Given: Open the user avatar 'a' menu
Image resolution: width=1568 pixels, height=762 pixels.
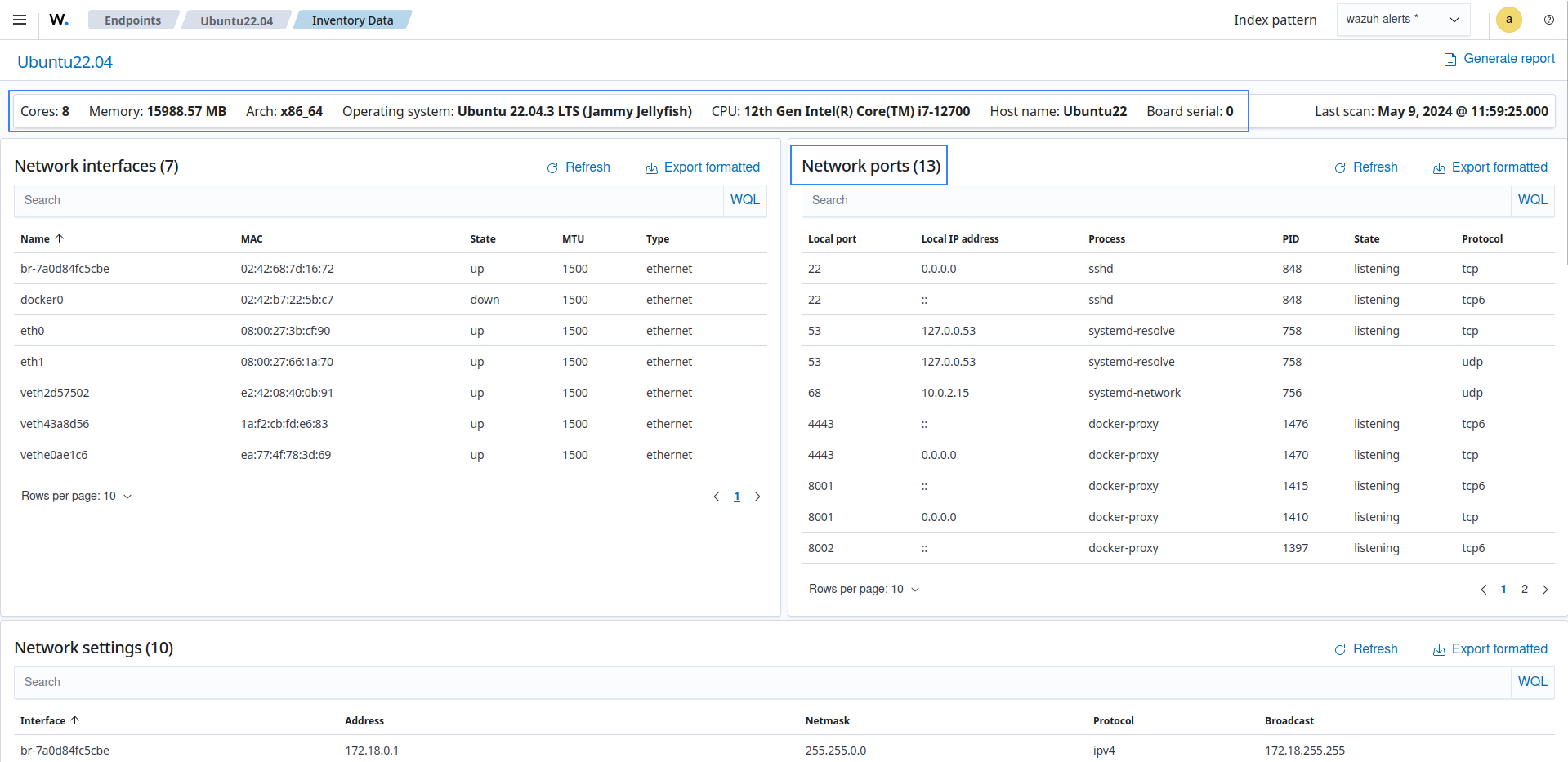Looking at the screenshot, I should [x=1509, y=20].
